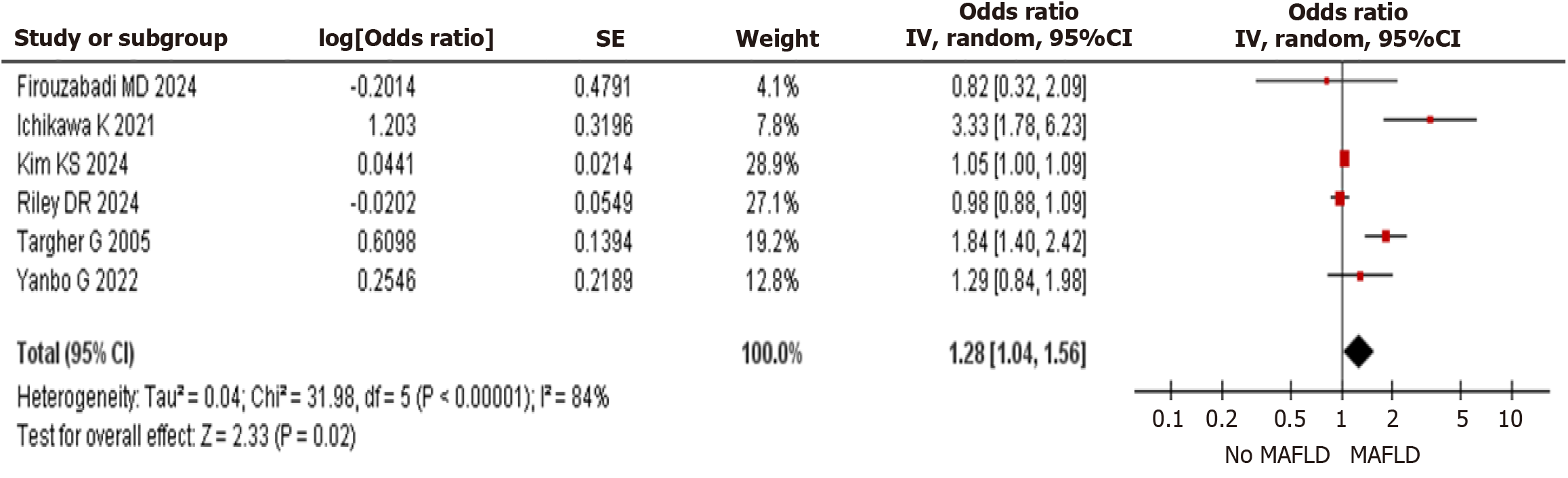Image resolution: width=1568 pixels, height=478 pixels.
Task: Click the Firouzabadi MD 2024 red point
Action: (1326, 81)
